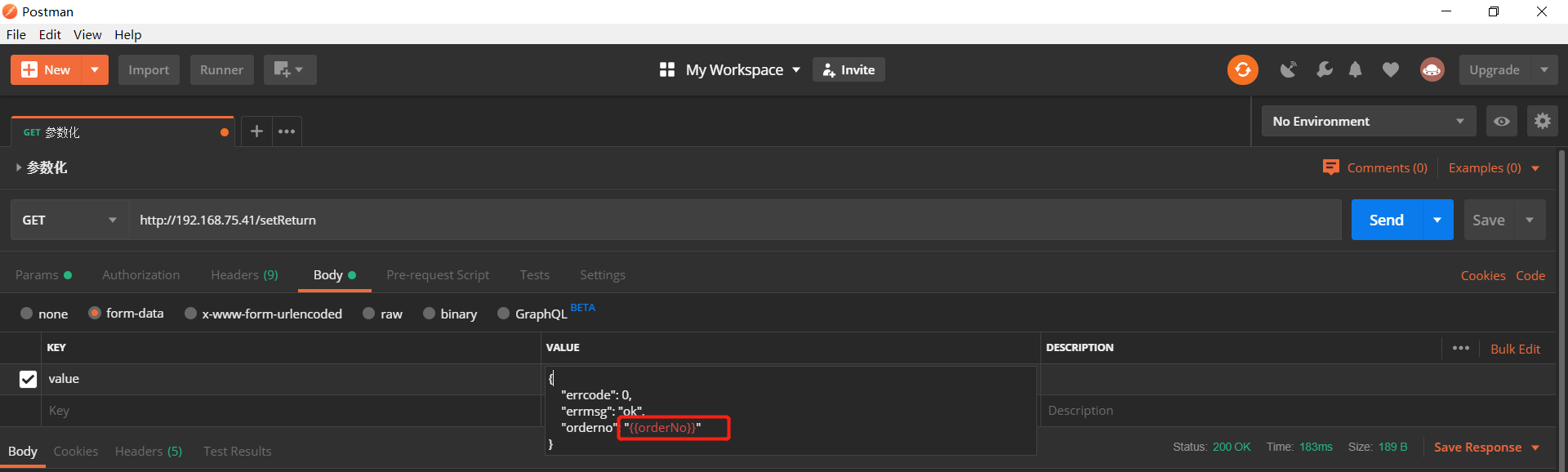Open notifications bell icon
The image size is (1568, 472).
pos(1355,70)
